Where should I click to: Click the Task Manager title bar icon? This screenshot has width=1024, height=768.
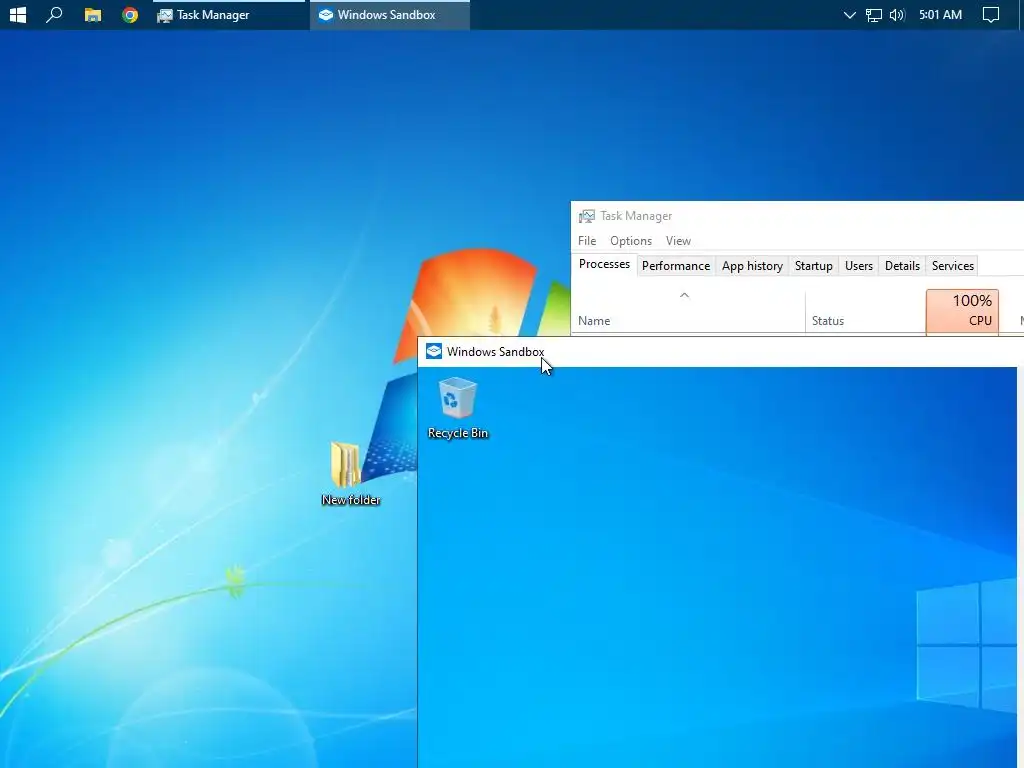point(586,216)
